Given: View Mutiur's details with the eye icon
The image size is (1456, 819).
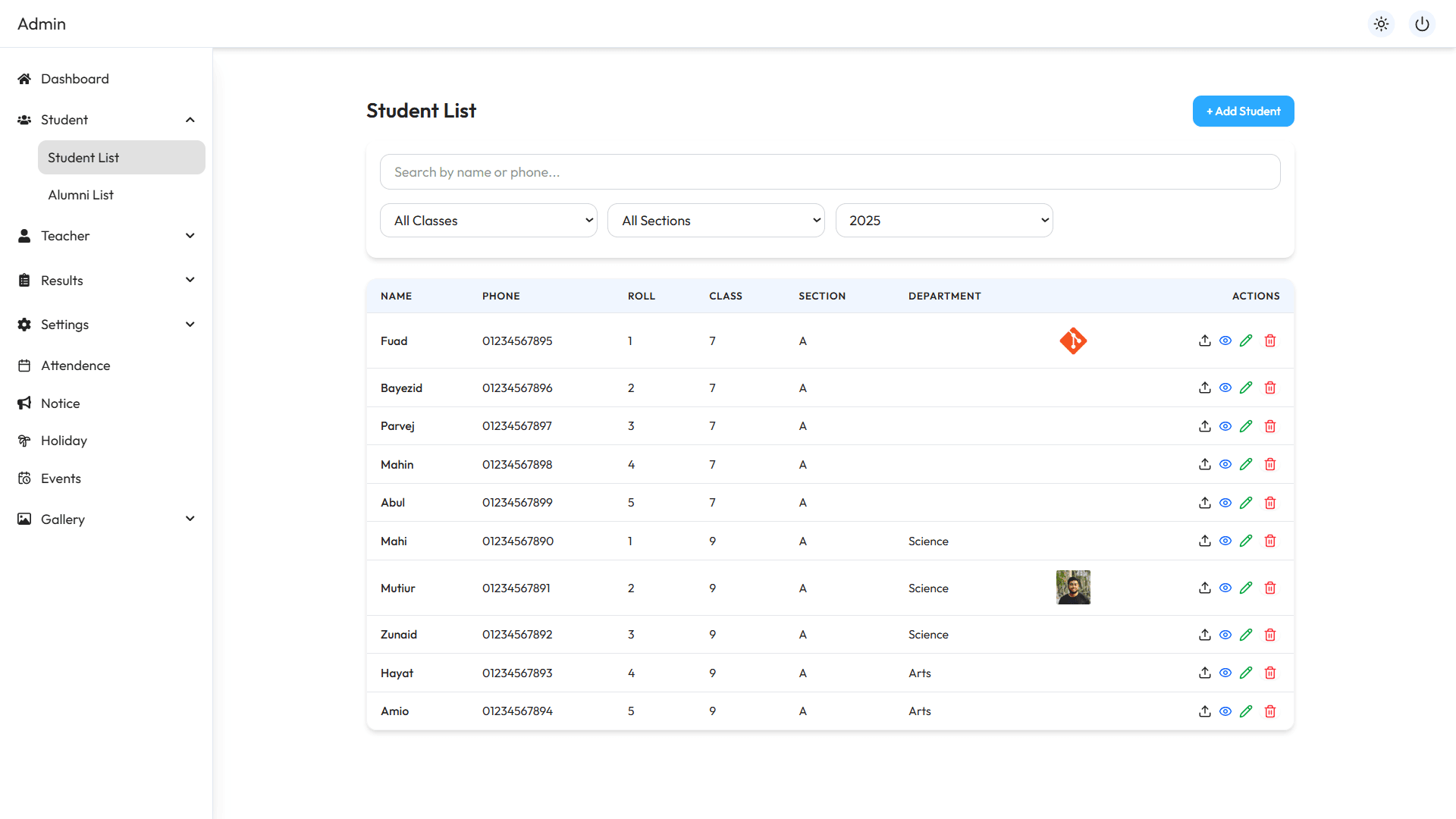Looking at the screenshot, I should click(x=1225, y=588).
